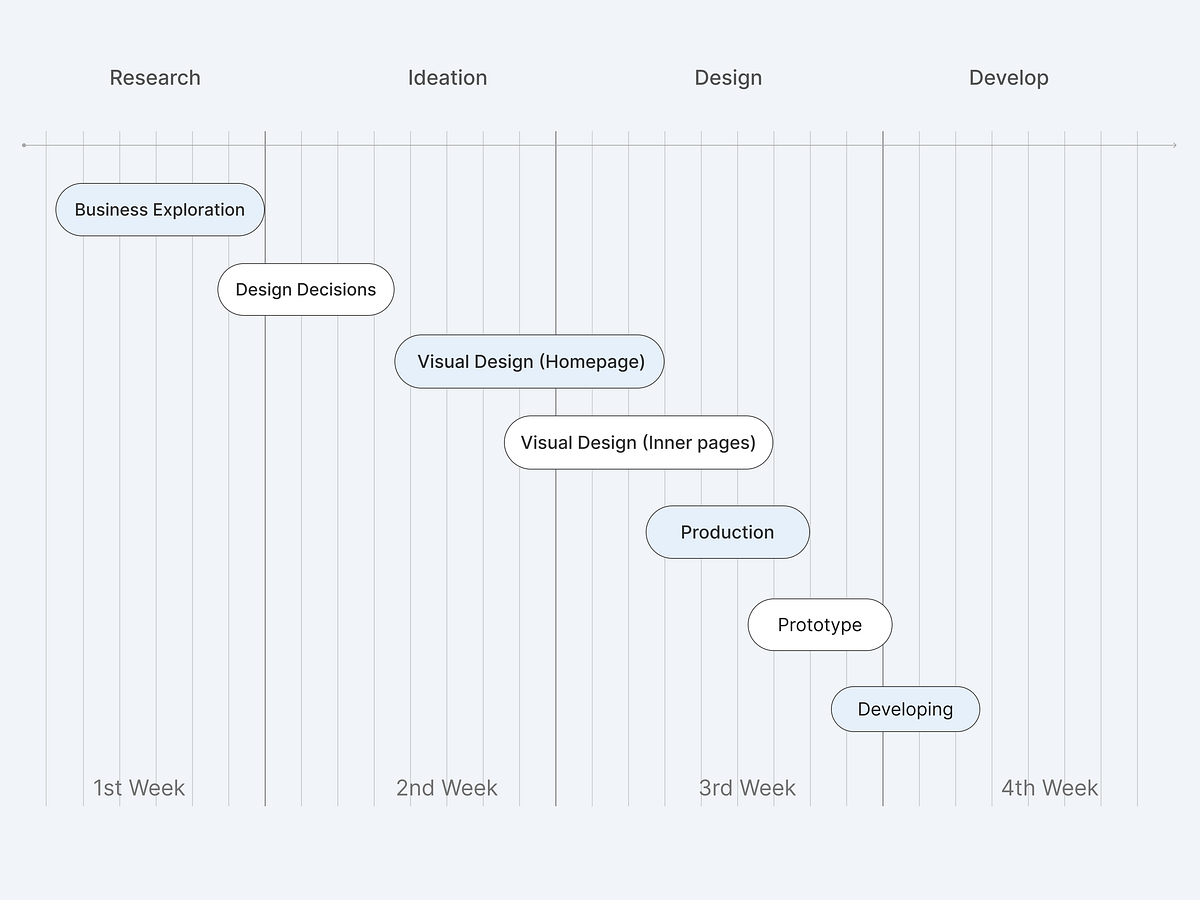
Task: Open the Developing task bar
Action: coord(905,710)
